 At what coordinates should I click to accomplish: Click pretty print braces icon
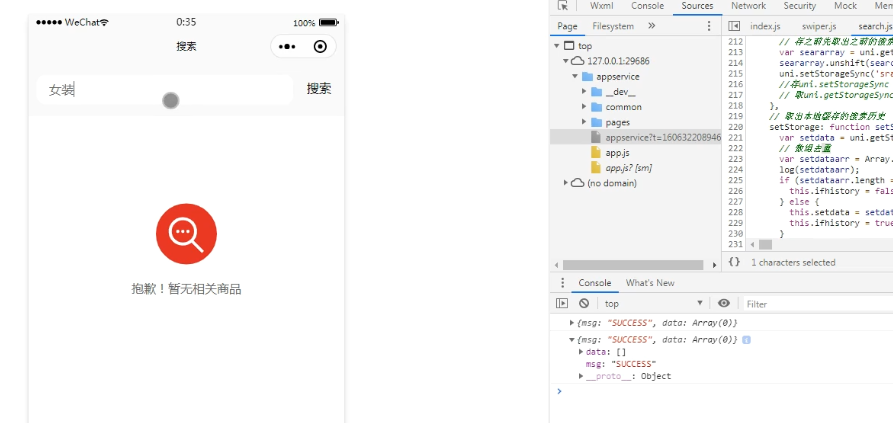(x=735, y=262)
